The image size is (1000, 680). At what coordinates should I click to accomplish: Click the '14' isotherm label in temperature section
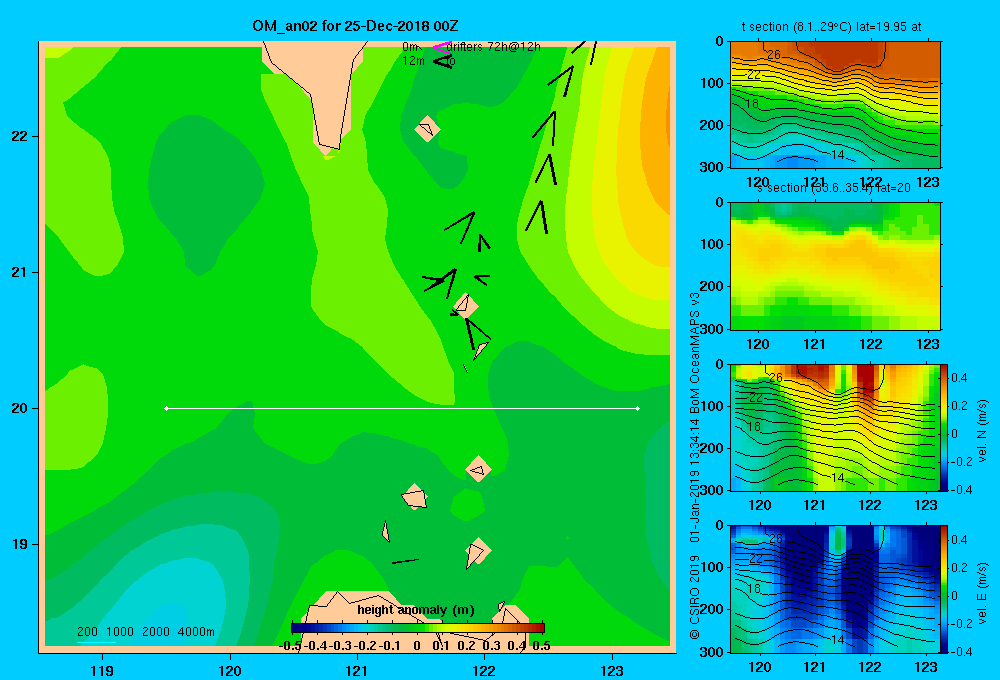point(837,155)
